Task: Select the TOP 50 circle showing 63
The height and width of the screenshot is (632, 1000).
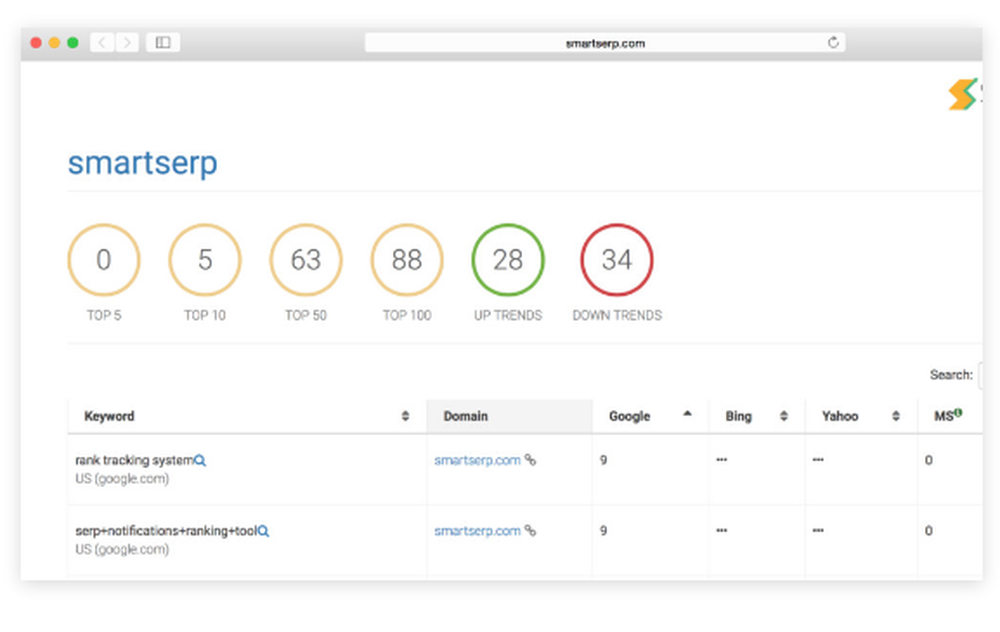Action: [305, 260]
